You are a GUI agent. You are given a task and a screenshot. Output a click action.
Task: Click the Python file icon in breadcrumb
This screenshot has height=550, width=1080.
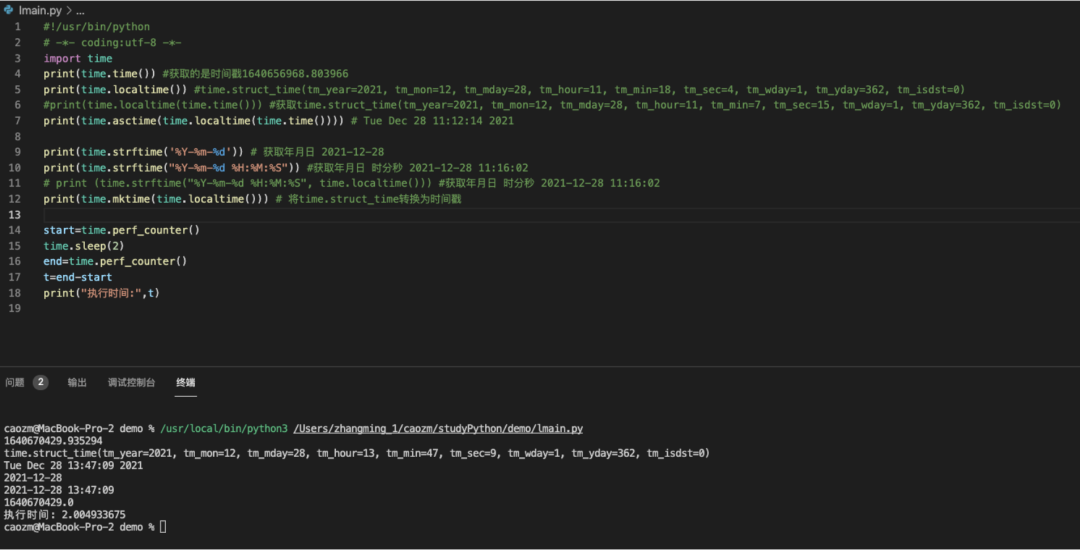coord(8,10)
